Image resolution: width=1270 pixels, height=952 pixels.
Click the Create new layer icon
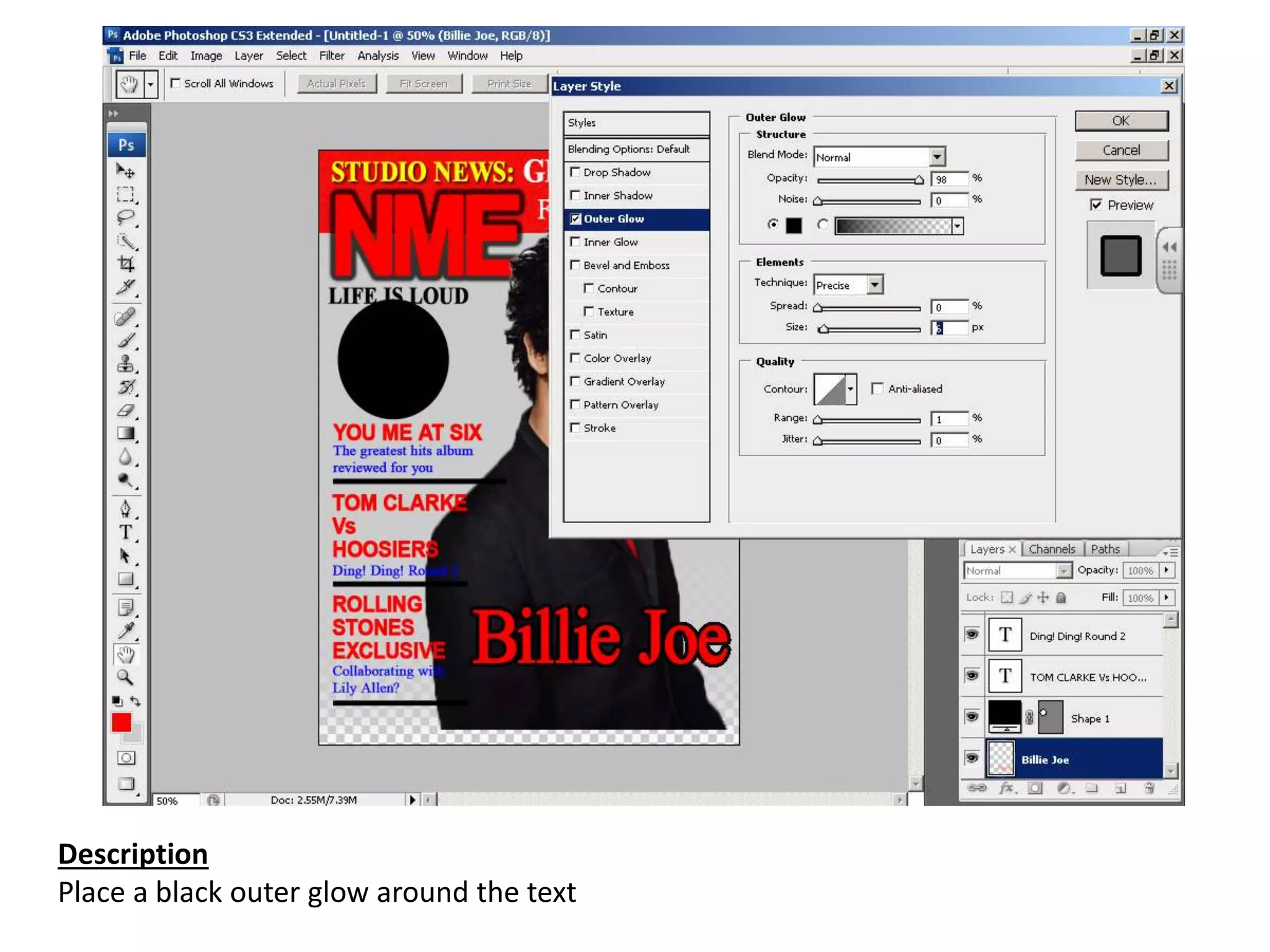[x=1121, y=788]
